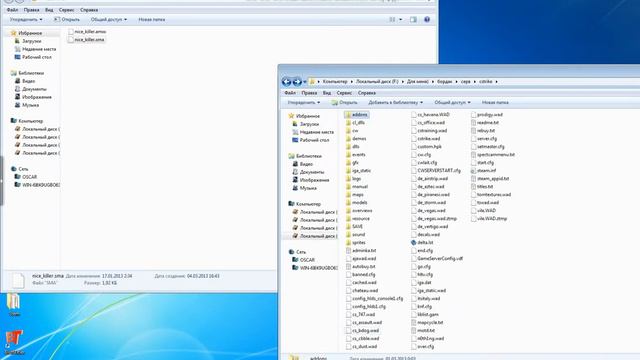Open Вид menu in cstrike window
Viewport: 640px width, 360px height.
click(x=327, y=93)
